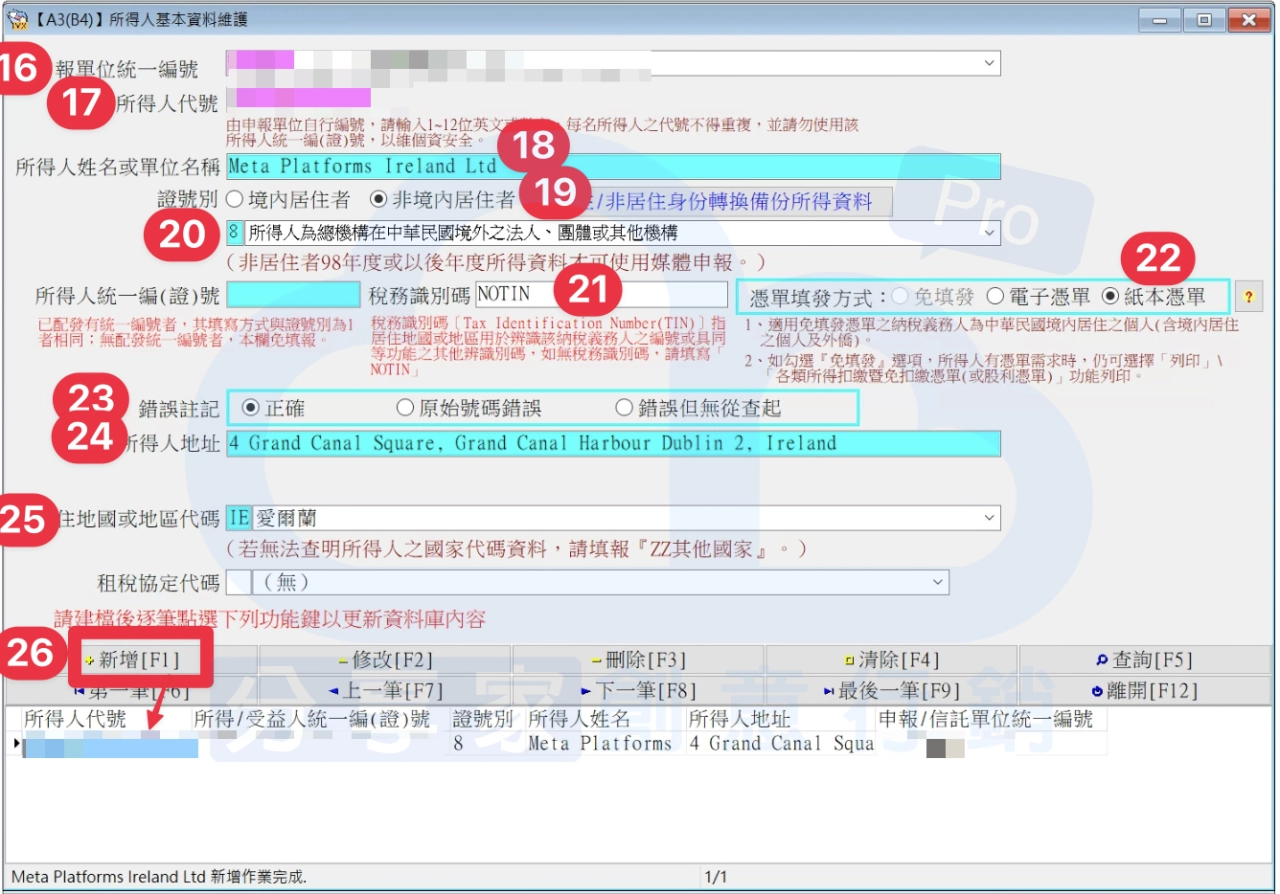
Task: Click 清除[F4] button
Action: coord(892,660)
